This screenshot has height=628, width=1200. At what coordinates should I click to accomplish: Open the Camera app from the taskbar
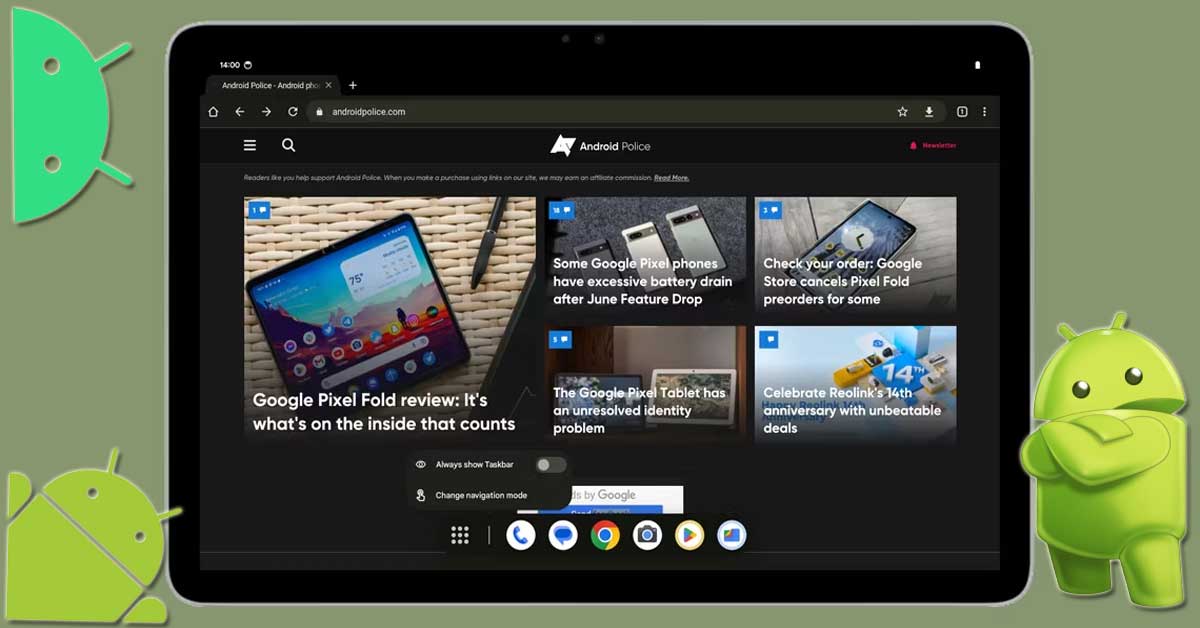(x=648, y=535)
